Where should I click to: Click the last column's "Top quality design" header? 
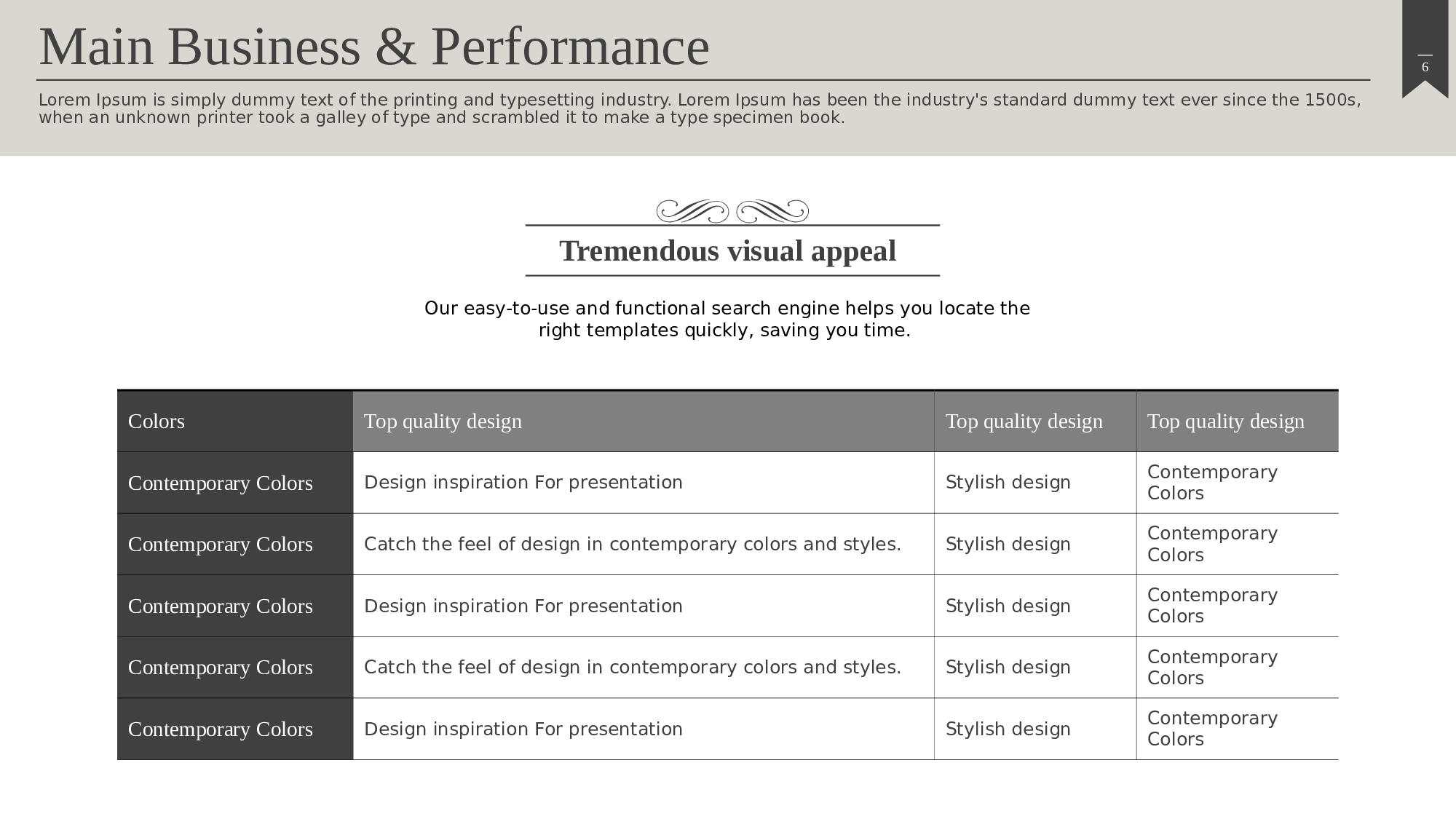[1236, 422]
